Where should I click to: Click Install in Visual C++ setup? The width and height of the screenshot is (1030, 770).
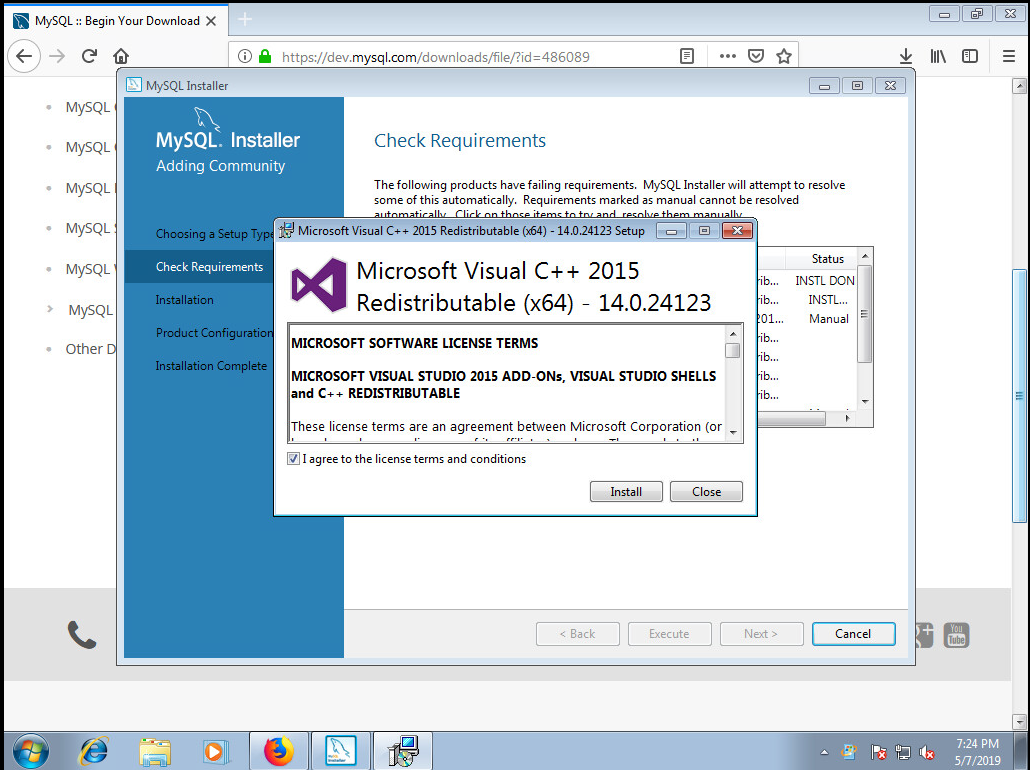point(625,491)
